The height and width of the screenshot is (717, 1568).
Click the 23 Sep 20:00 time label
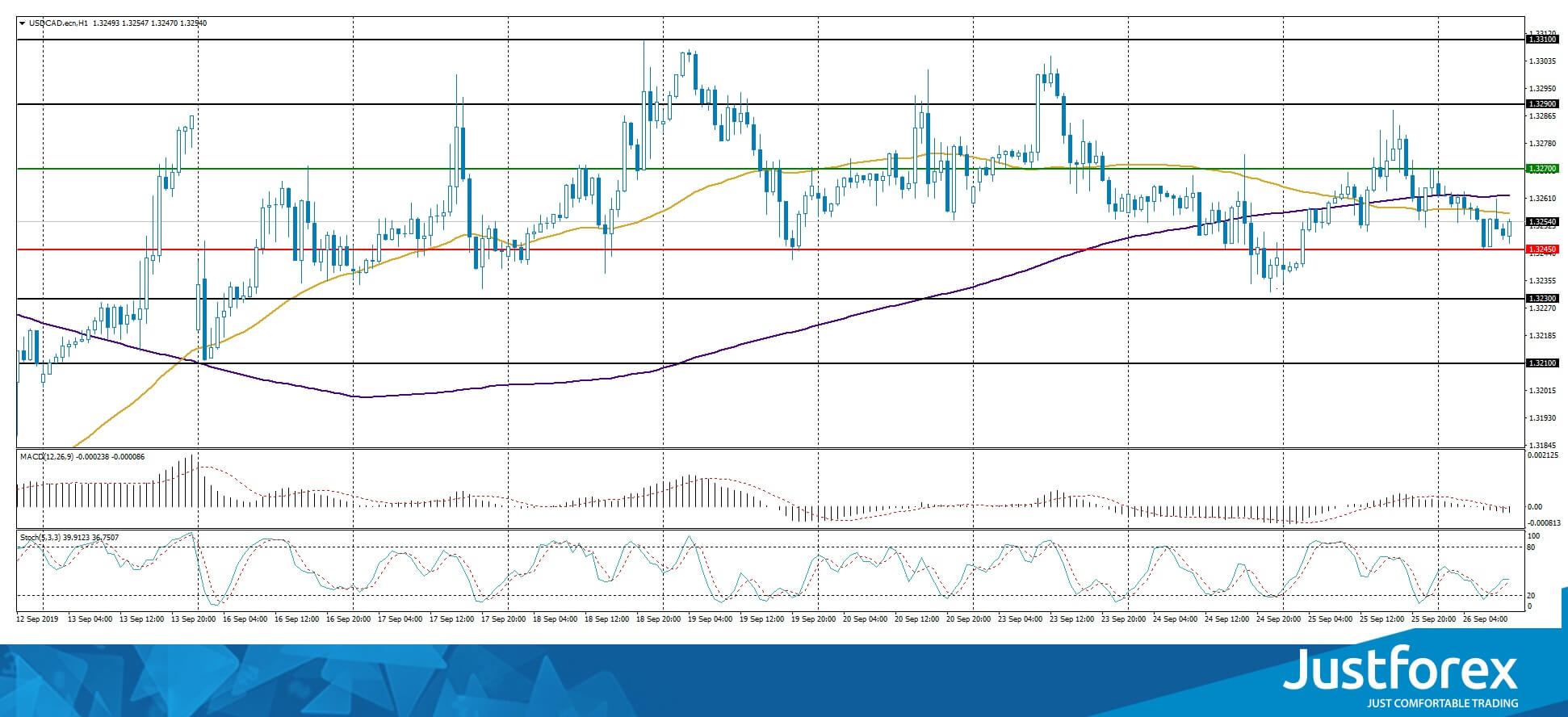pos(1124,619)
